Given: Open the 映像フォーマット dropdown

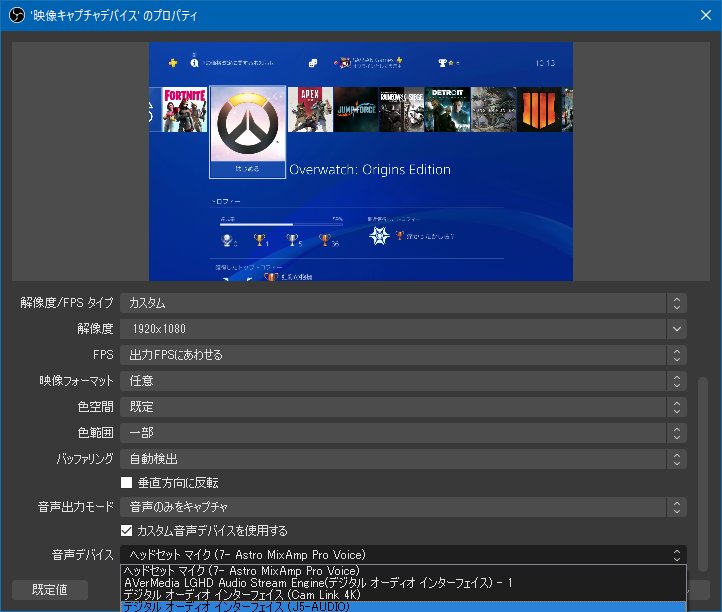Looking at the screenshot, I should pos(403,381).
